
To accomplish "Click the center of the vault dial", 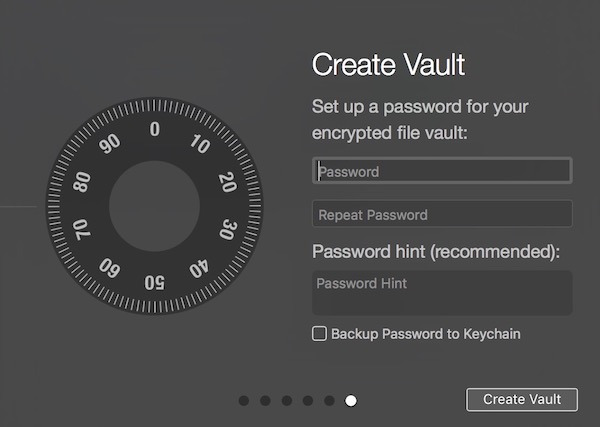I will coord(154,206).
